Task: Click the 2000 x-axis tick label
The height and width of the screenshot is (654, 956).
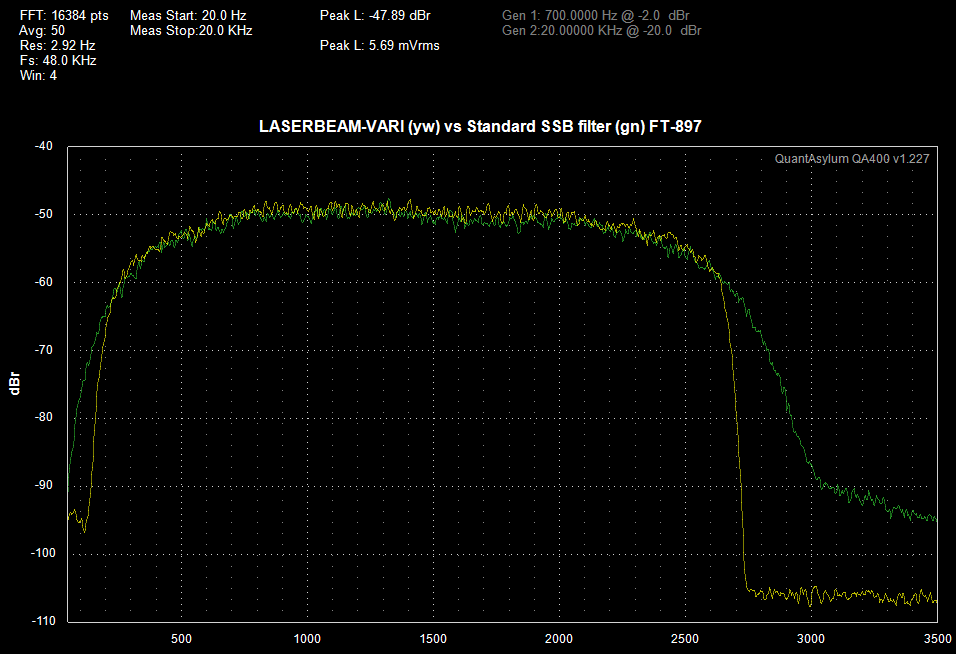Action: coord(559,639)
